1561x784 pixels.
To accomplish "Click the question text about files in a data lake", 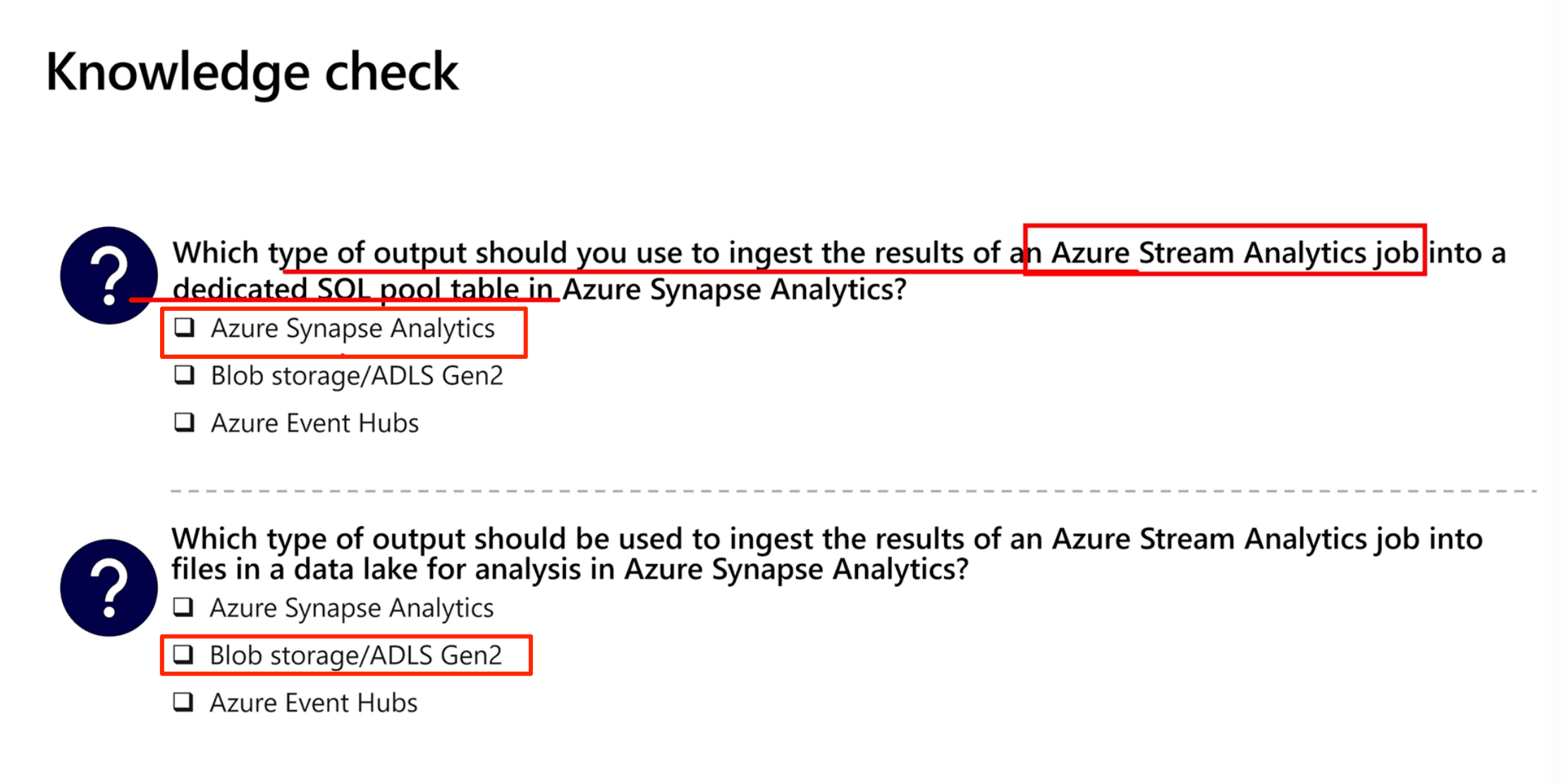I will (x=827, y=554).
